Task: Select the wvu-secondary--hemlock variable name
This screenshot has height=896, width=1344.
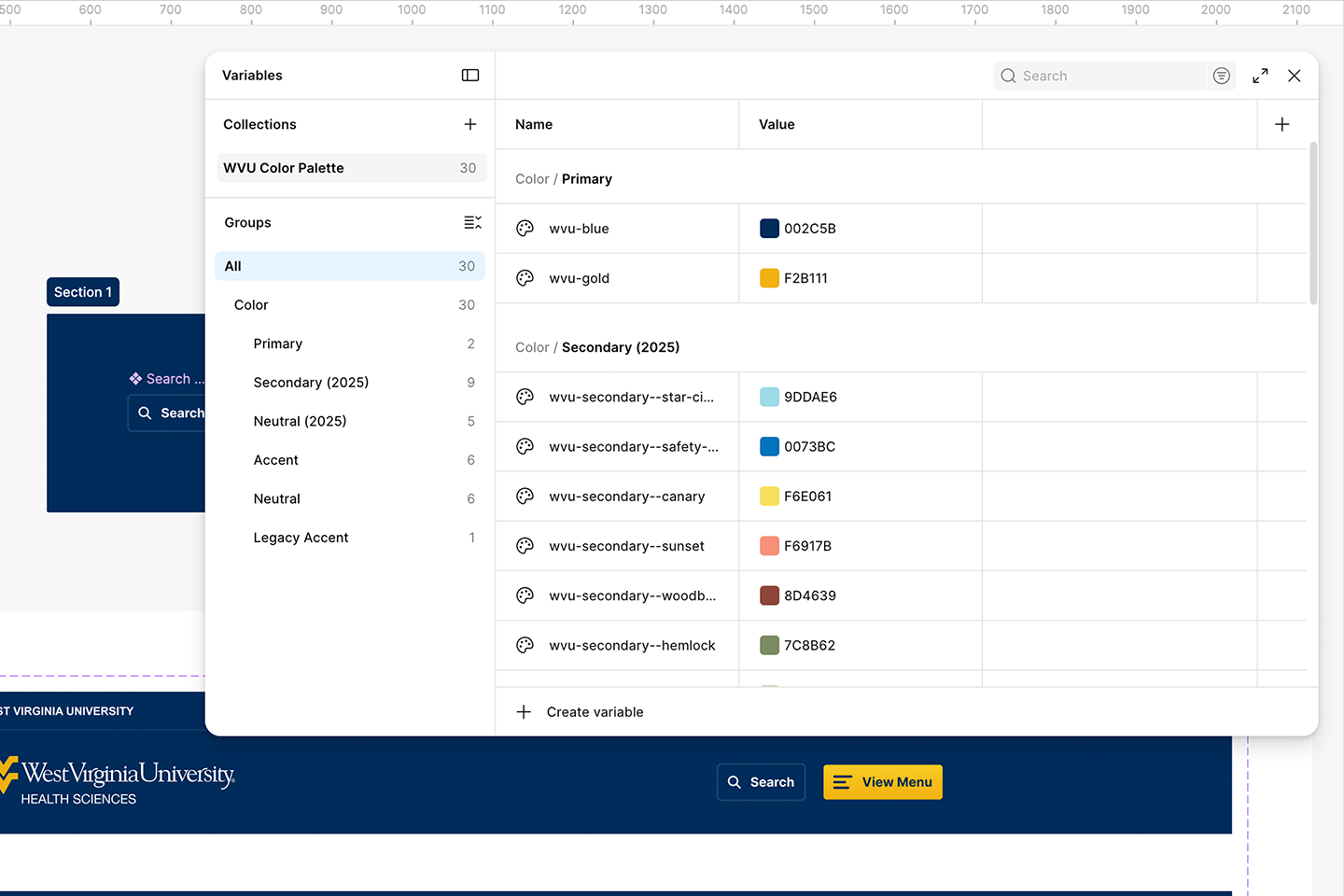Action: coord(632,645)
